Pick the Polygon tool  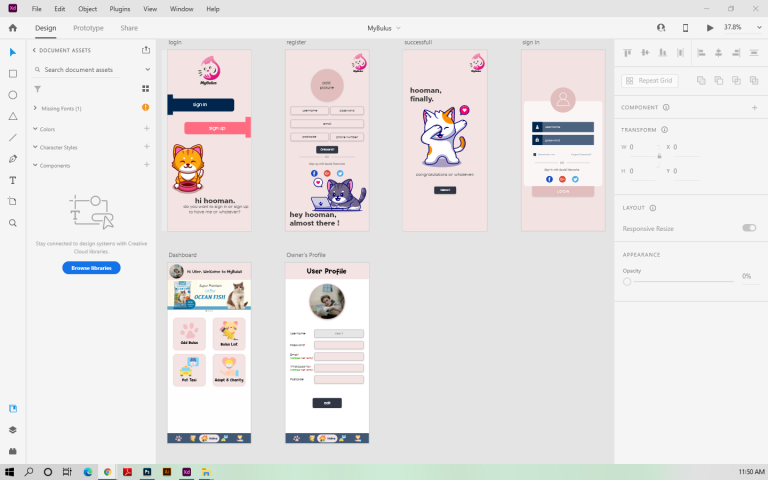(13, 116)
